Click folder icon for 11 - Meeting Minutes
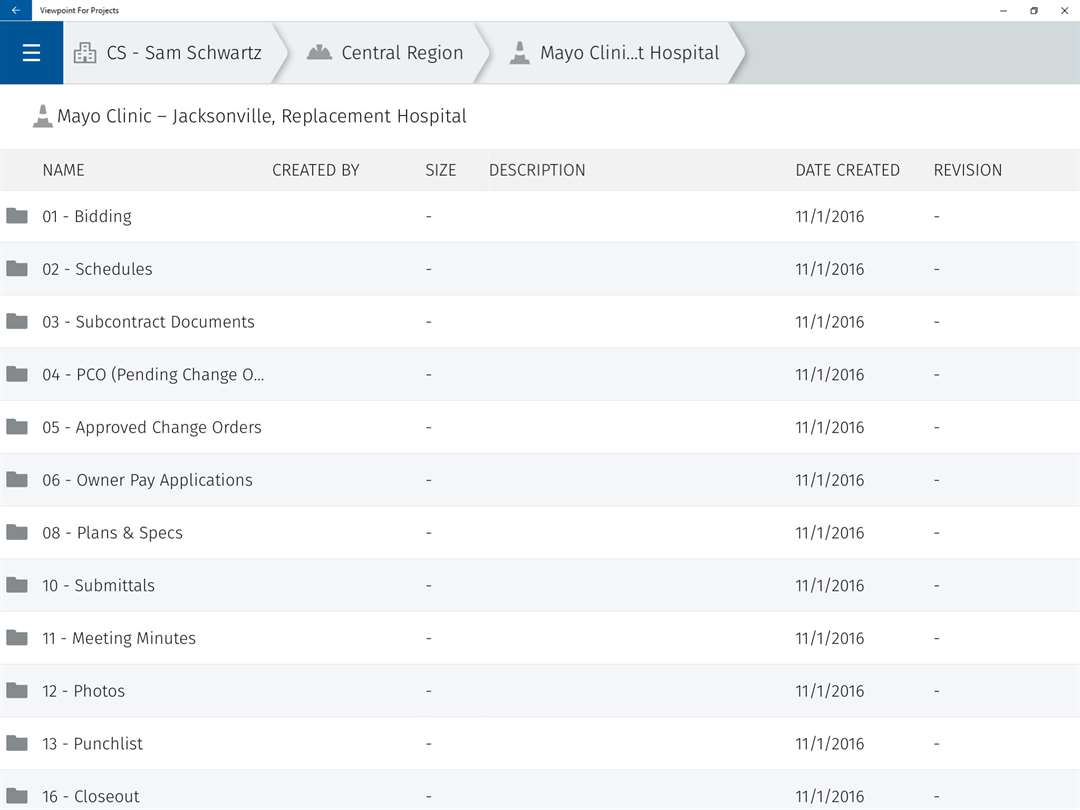Viewport: 1080px width, 810px height. click(x=17, y=638)
